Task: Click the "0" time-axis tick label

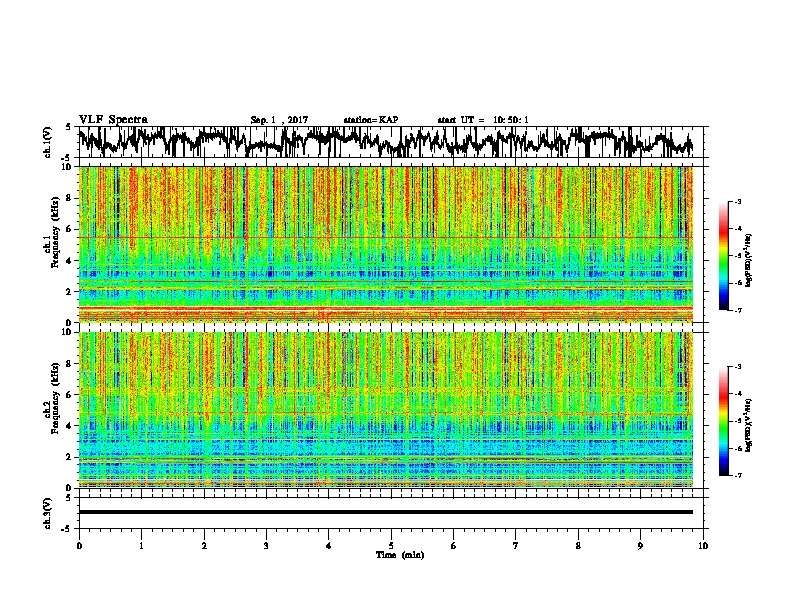Action: coord(79,546)
